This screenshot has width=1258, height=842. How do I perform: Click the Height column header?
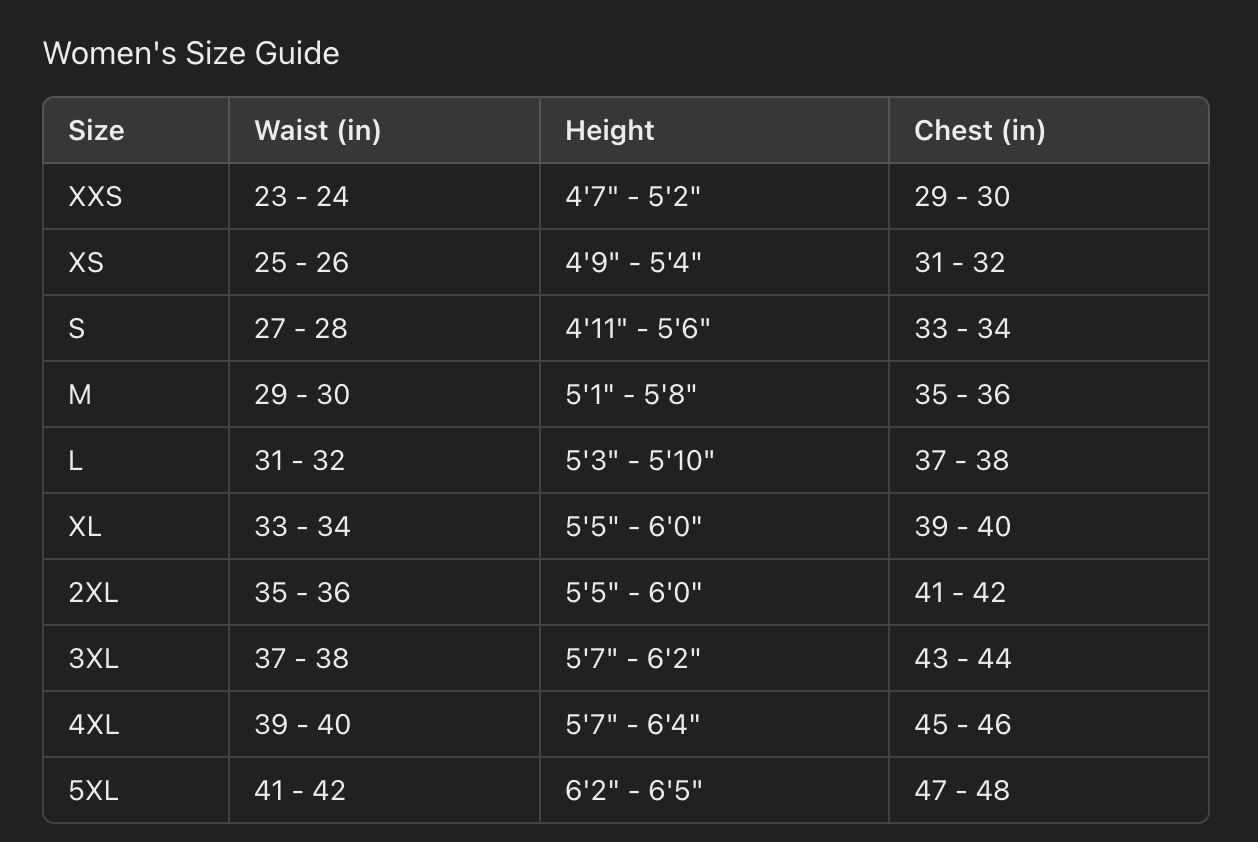click(x=609, y=130)
